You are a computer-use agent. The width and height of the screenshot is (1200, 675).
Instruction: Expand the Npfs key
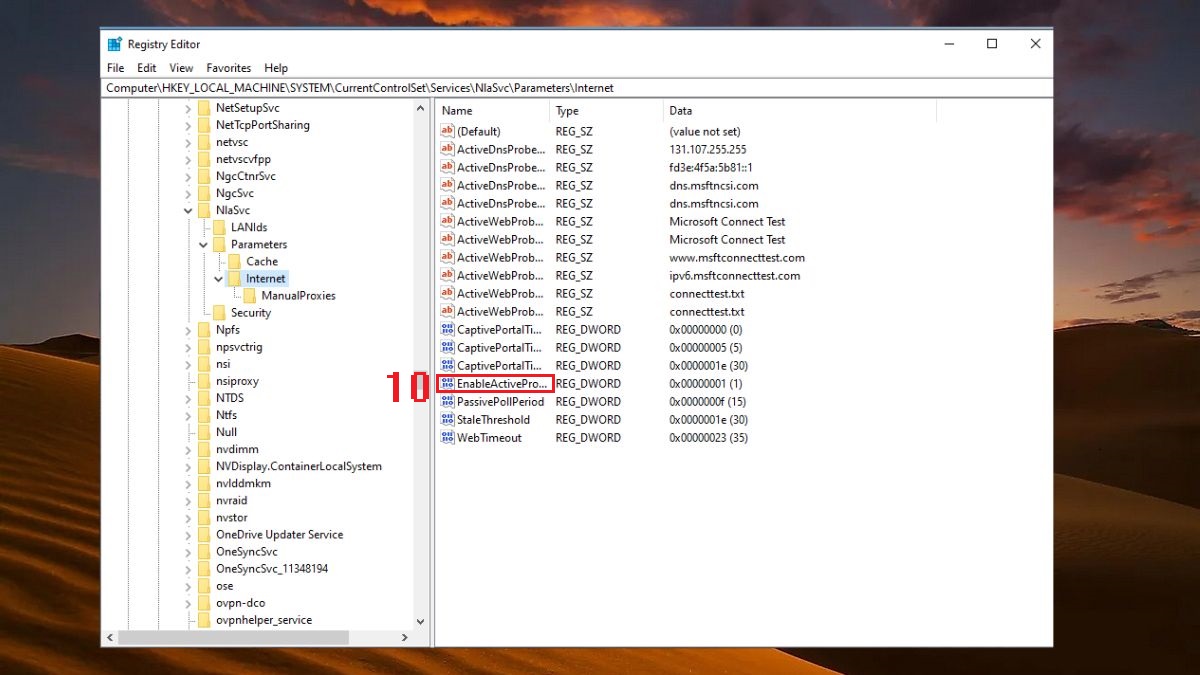click(188, 329)
